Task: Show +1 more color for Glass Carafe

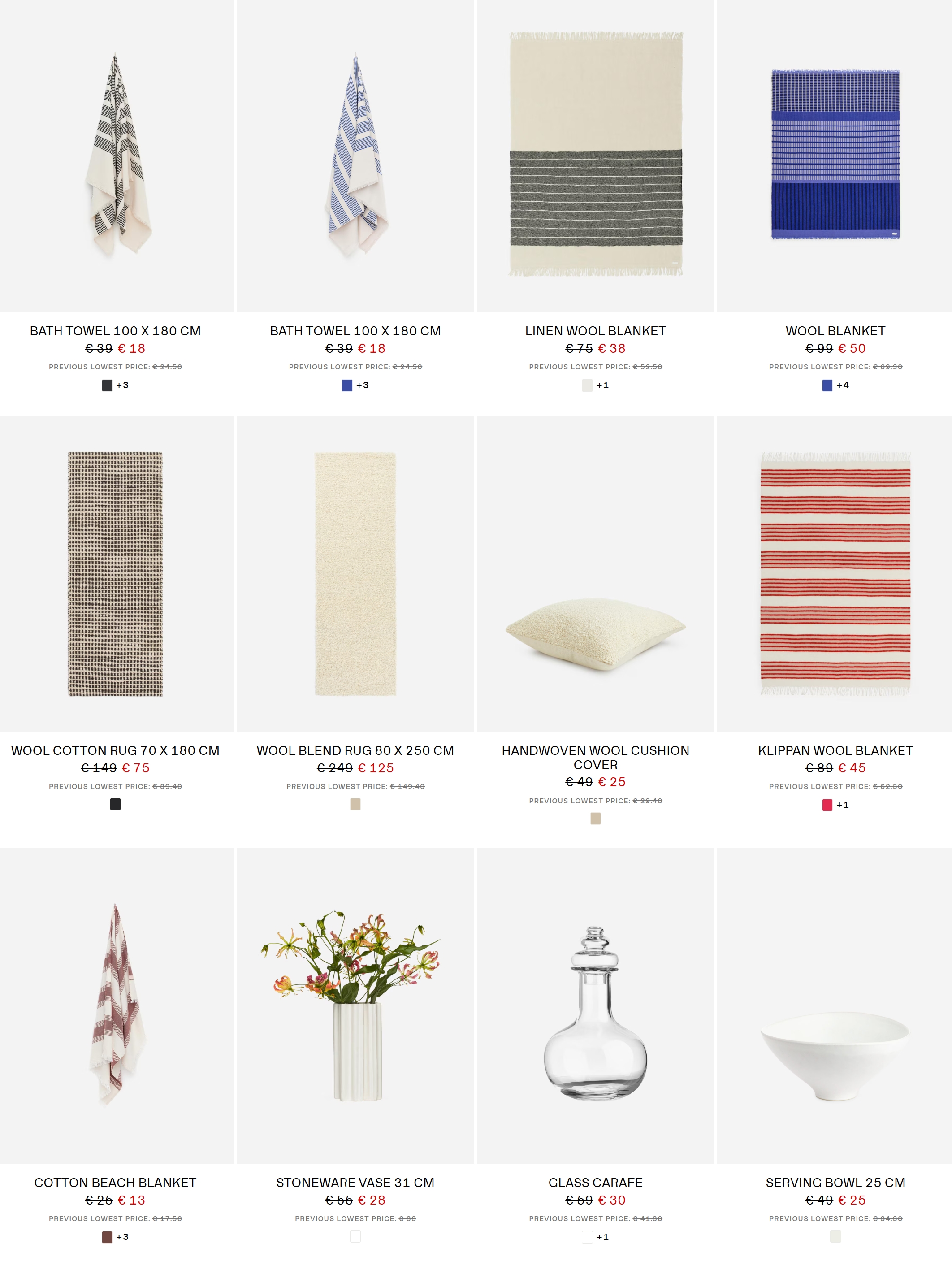Action: [602, 1237]
